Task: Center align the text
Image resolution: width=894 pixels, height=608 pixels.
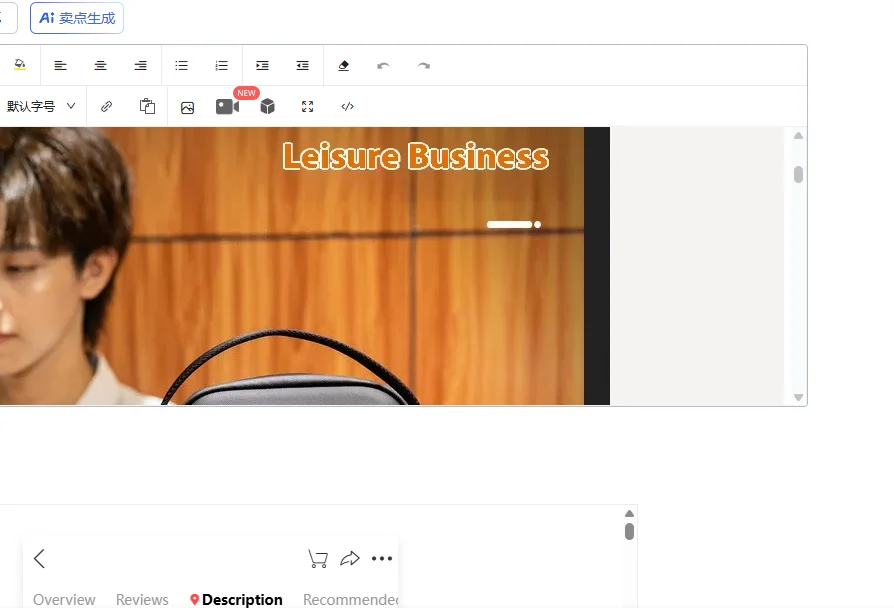Action: 100,65
